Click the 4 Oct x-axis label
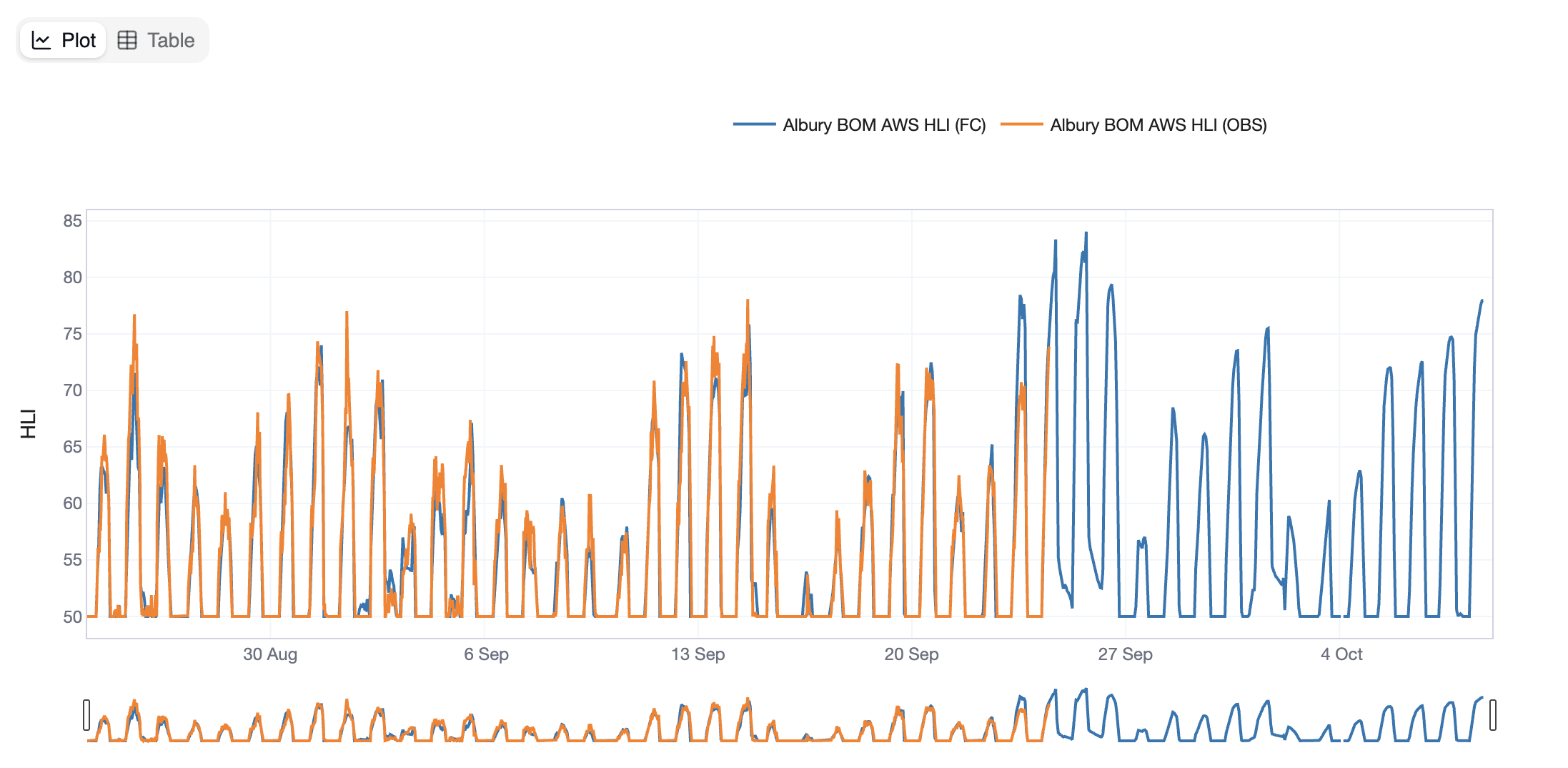Screen dimensions: 1568x768 [1341, 654]
